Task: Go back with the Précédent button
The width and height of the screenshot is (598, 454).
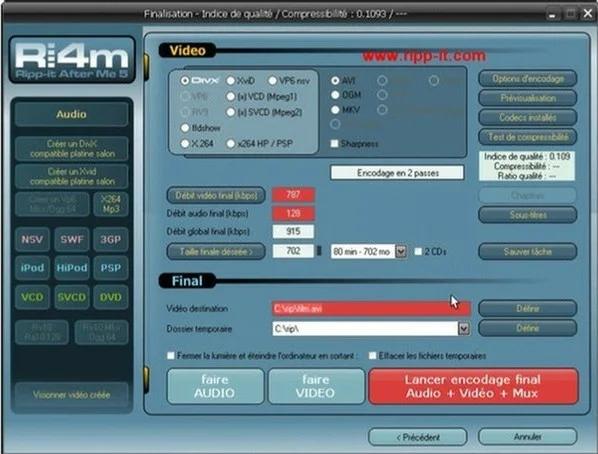Action: coord(418,437)
